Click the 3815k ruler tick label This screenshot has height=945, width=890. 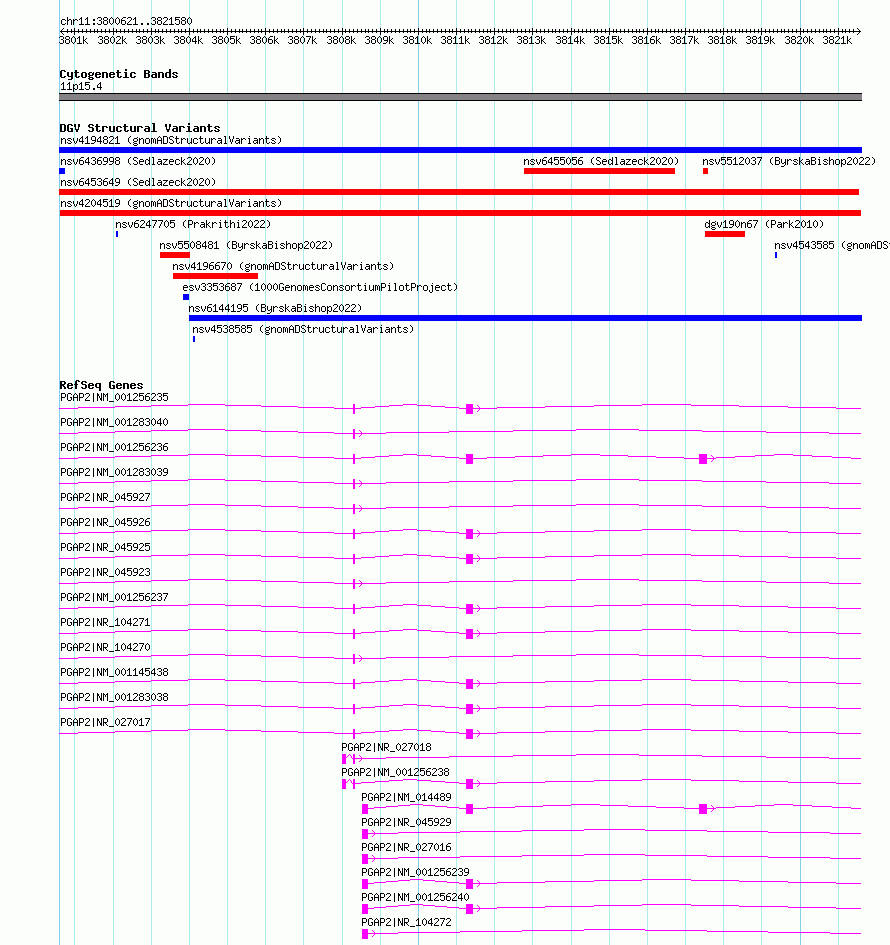tap(608, 40)
